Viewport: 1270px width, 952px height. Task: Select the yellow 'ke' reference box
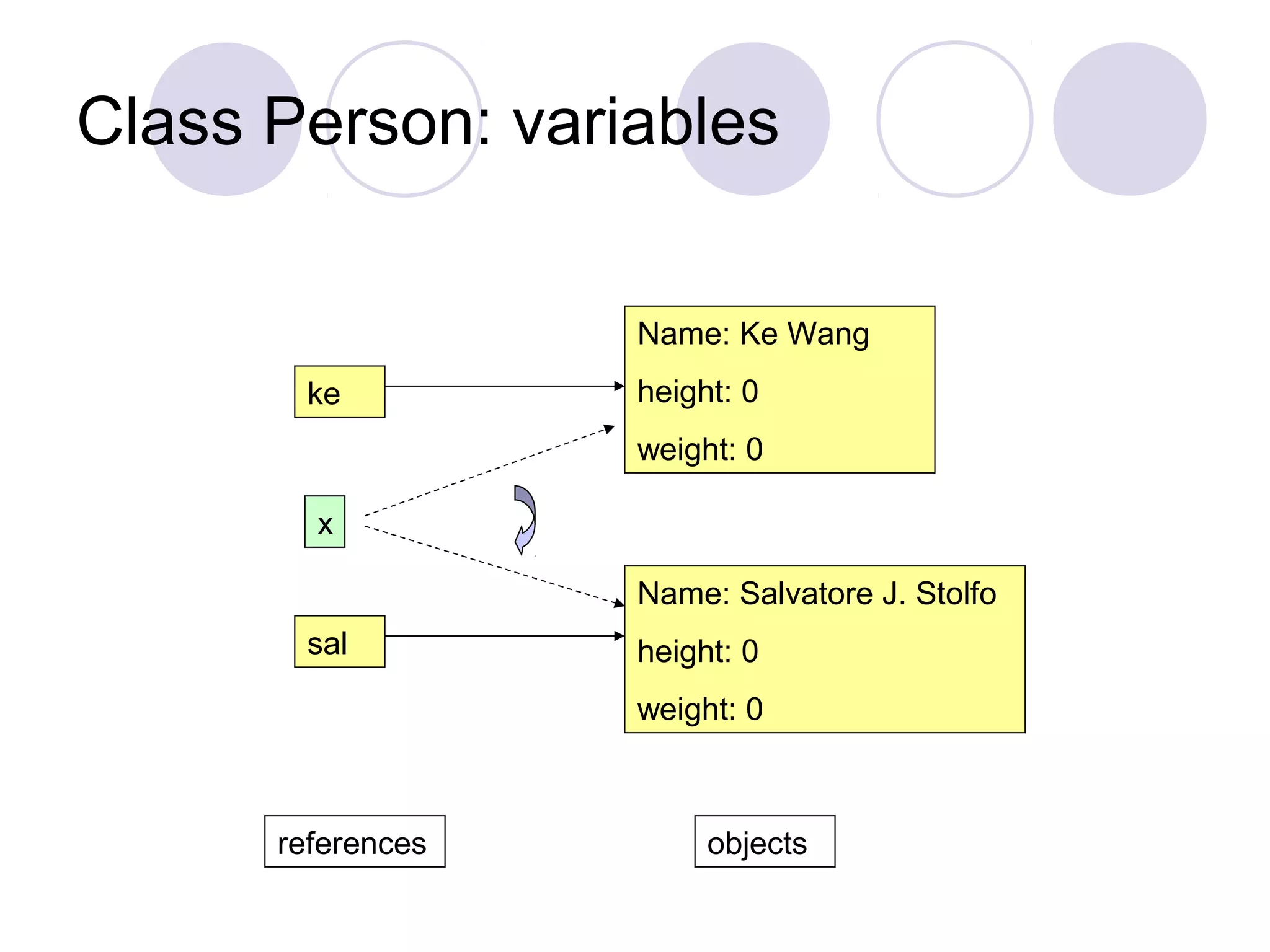pos(339,392)
